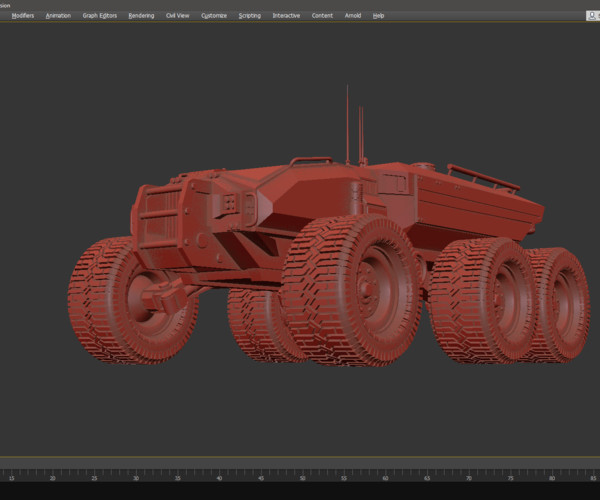Open the Interactive menu

[286, 16]
